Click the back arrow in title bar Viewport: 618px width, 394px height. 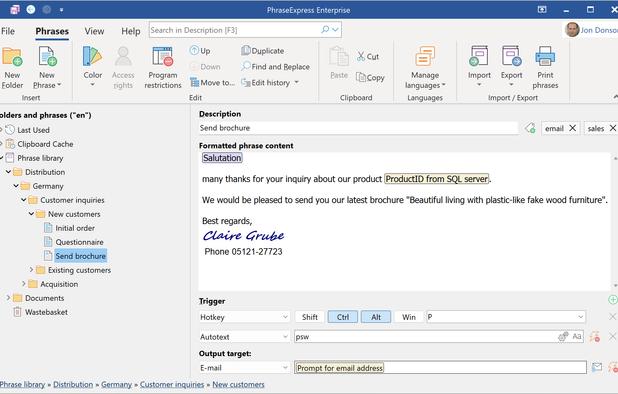[30, 9]
